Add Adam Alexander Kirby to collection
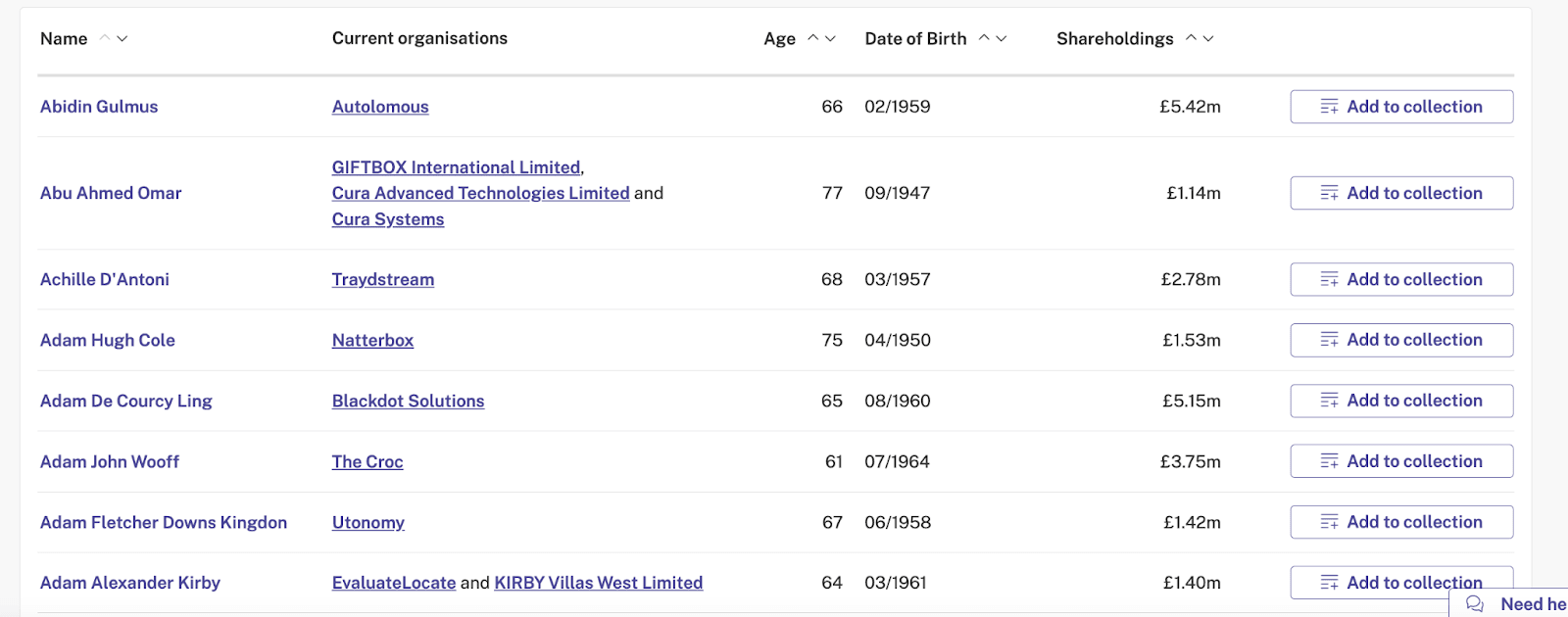 [x=1401, y=583]
